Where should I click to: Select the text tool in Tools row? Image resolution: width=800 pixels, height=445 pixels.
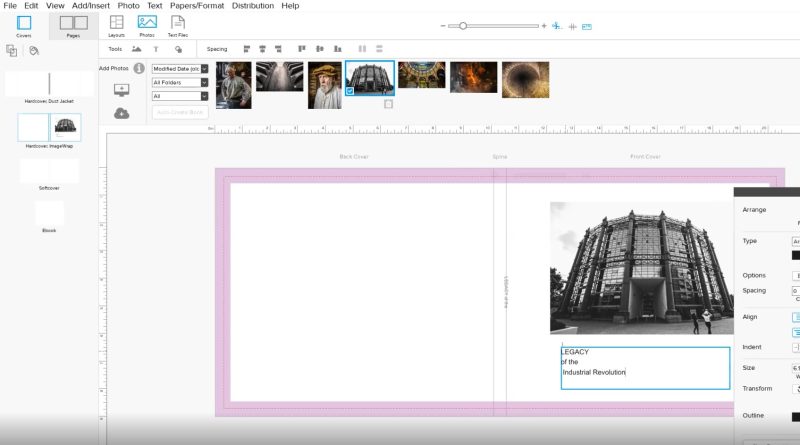(156, 49)
